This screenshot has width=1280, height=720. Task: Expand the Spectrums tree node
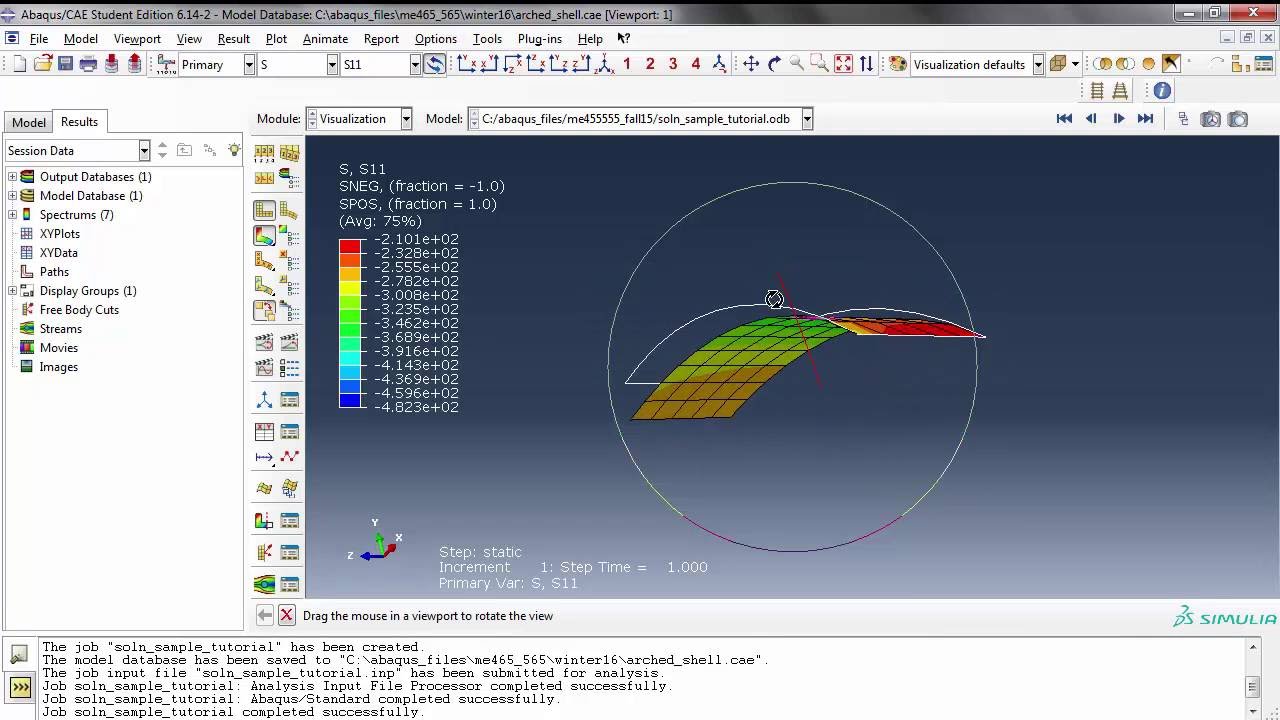[x=12, y=215]
